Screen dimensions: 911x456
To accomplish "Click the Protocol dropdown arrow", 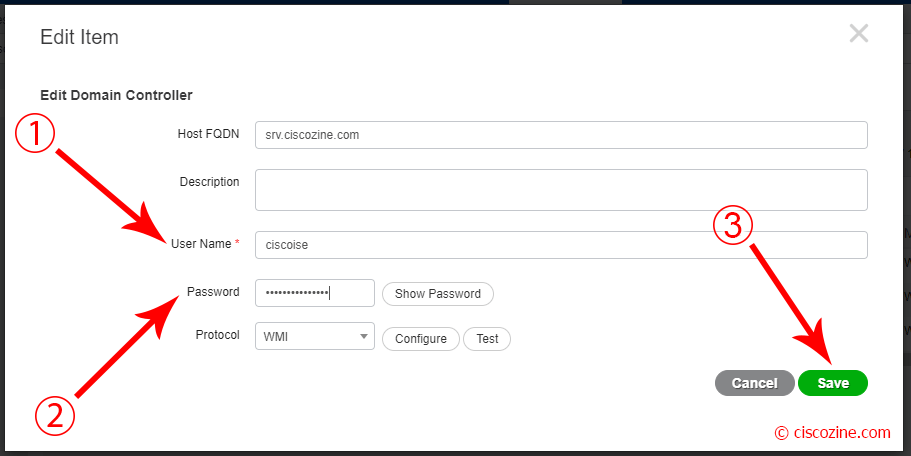I will [364, 336].
